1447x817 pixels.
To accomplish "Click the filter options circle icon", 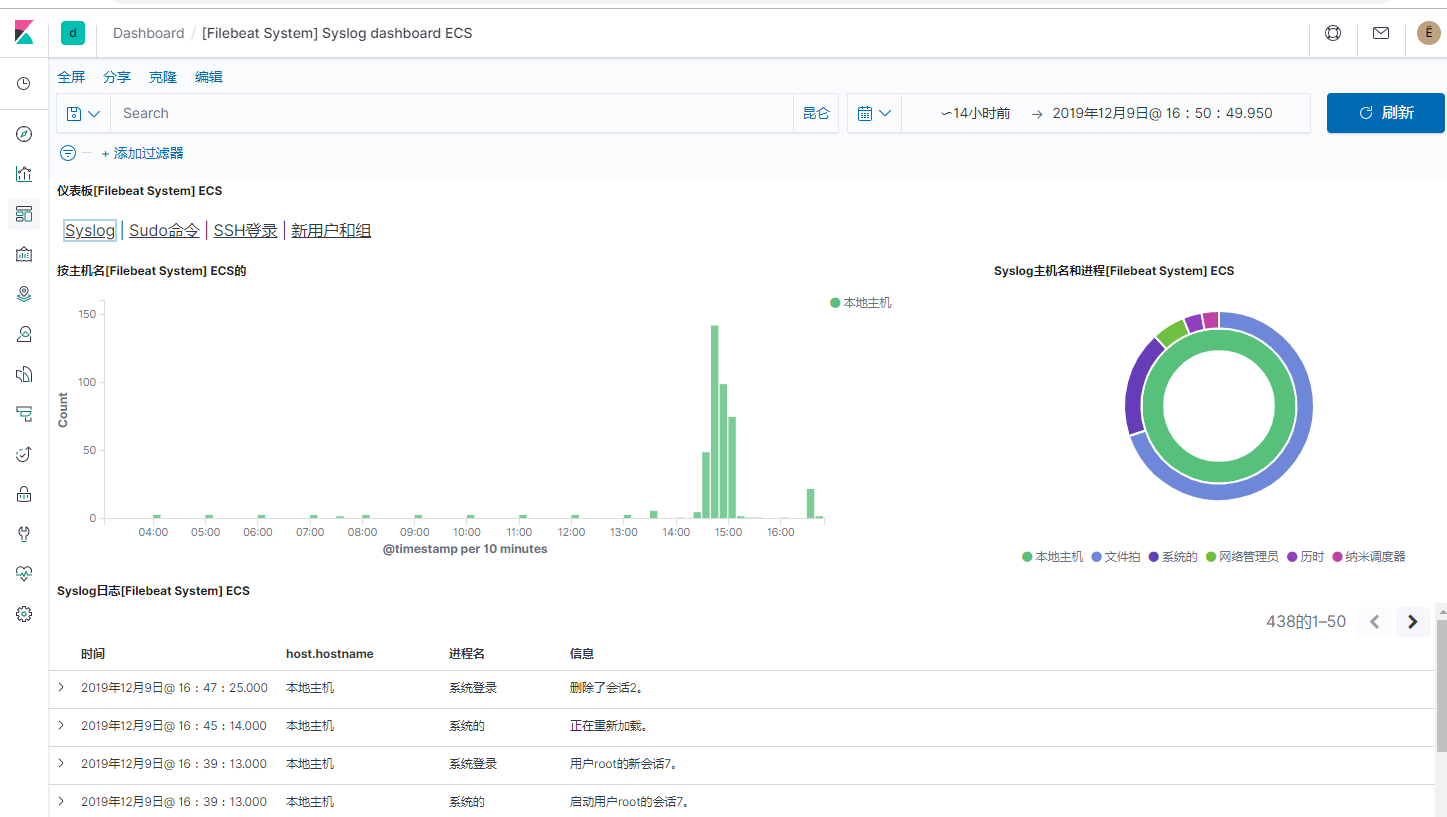I will pyautogui.click(x=68, y=153).
